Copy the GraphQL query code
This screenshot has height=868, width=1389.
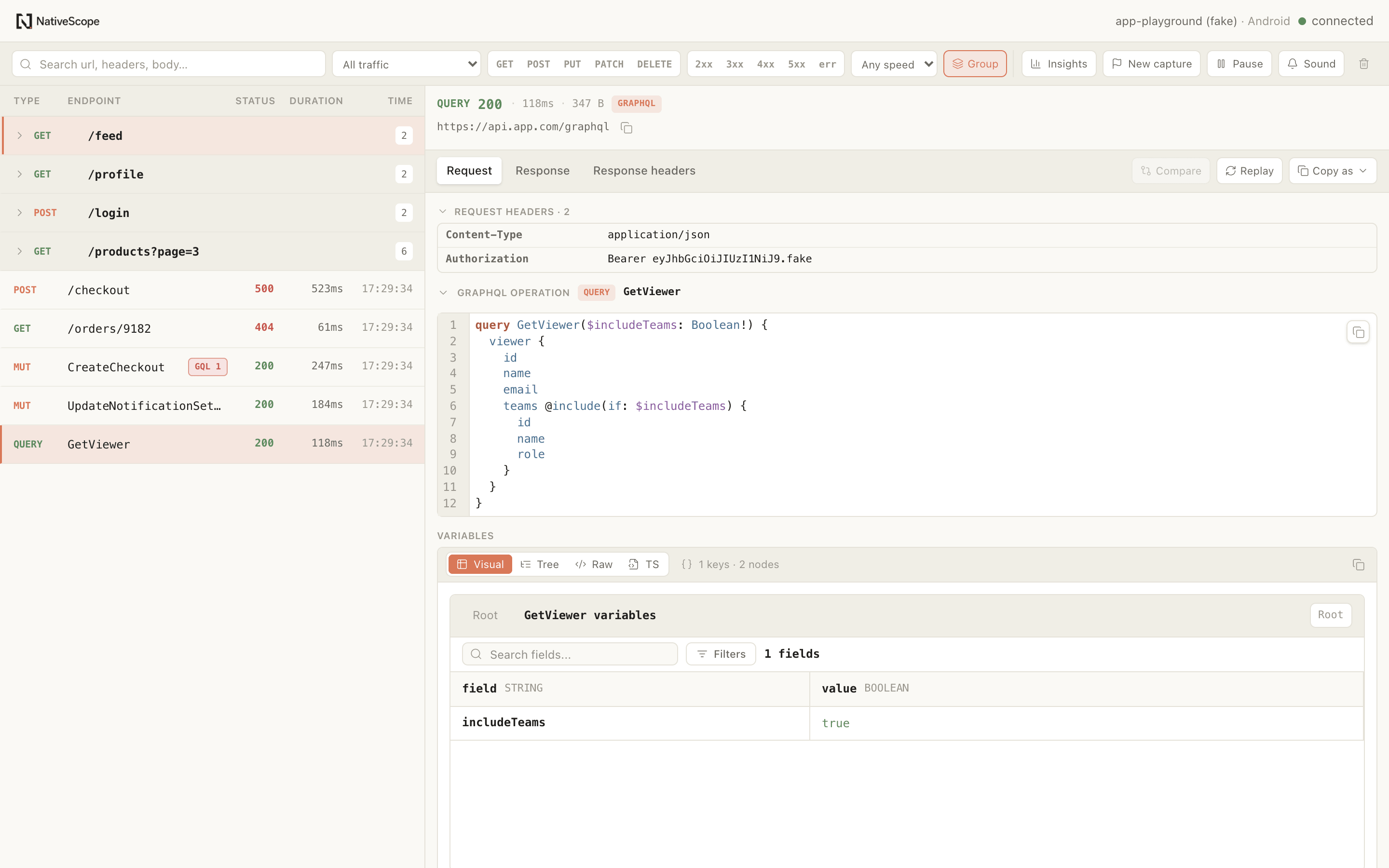1358,332
